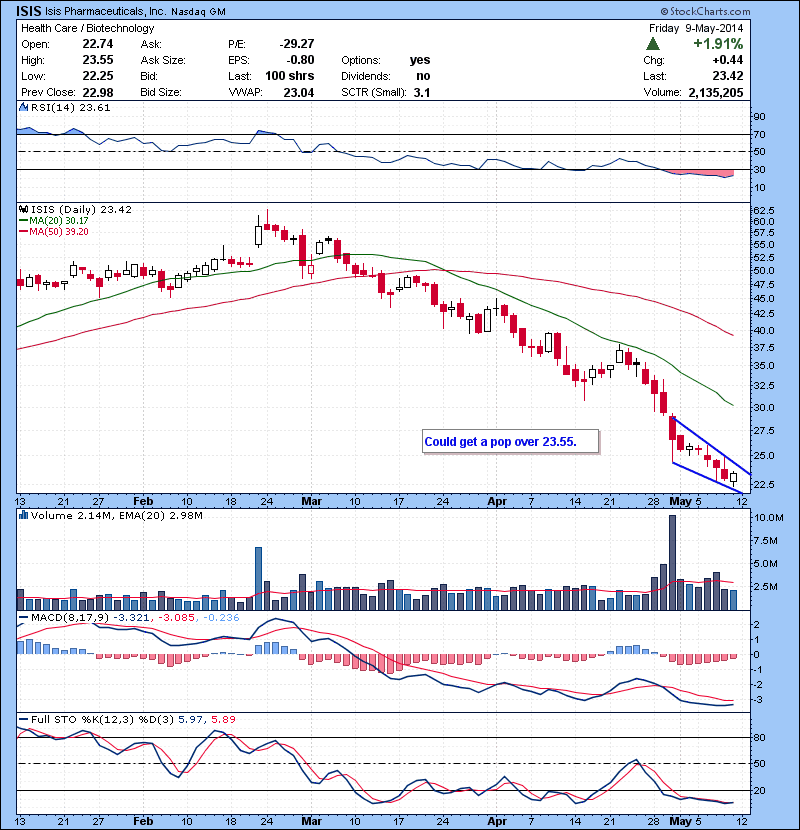Click the SCTR (Small) value 3.1
800x830 pixels.
[x=421, y=93]
